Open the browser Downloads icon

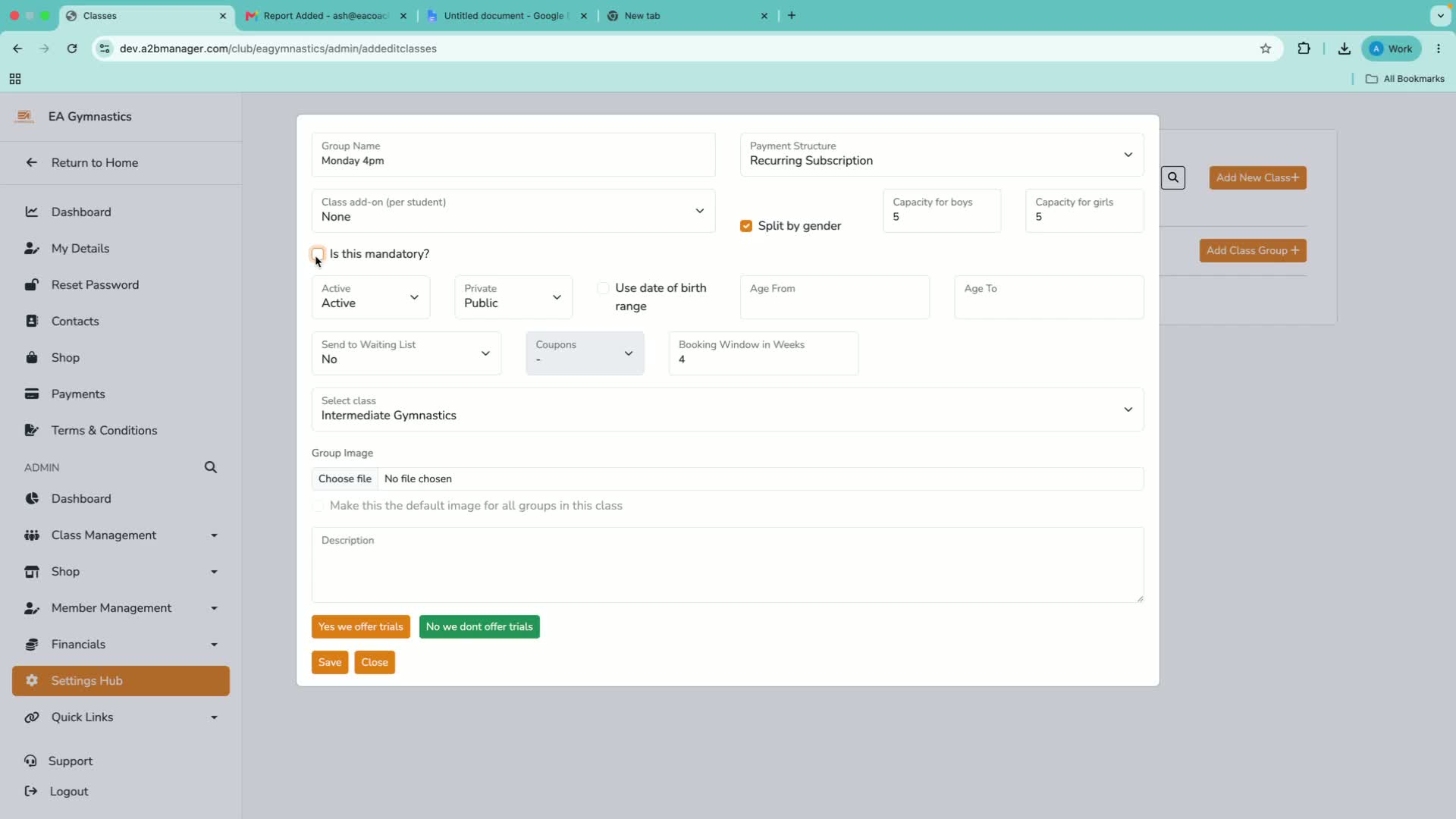coord(1344,49)
